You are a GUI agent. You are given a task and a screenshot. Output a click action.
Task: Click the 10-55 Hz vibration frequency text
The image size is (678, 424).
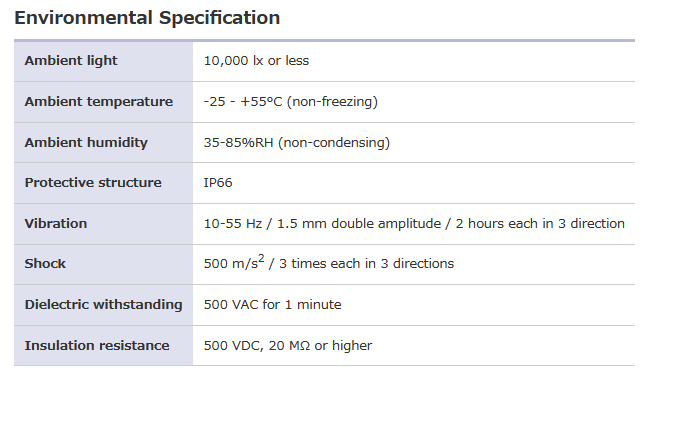[232, 224]
